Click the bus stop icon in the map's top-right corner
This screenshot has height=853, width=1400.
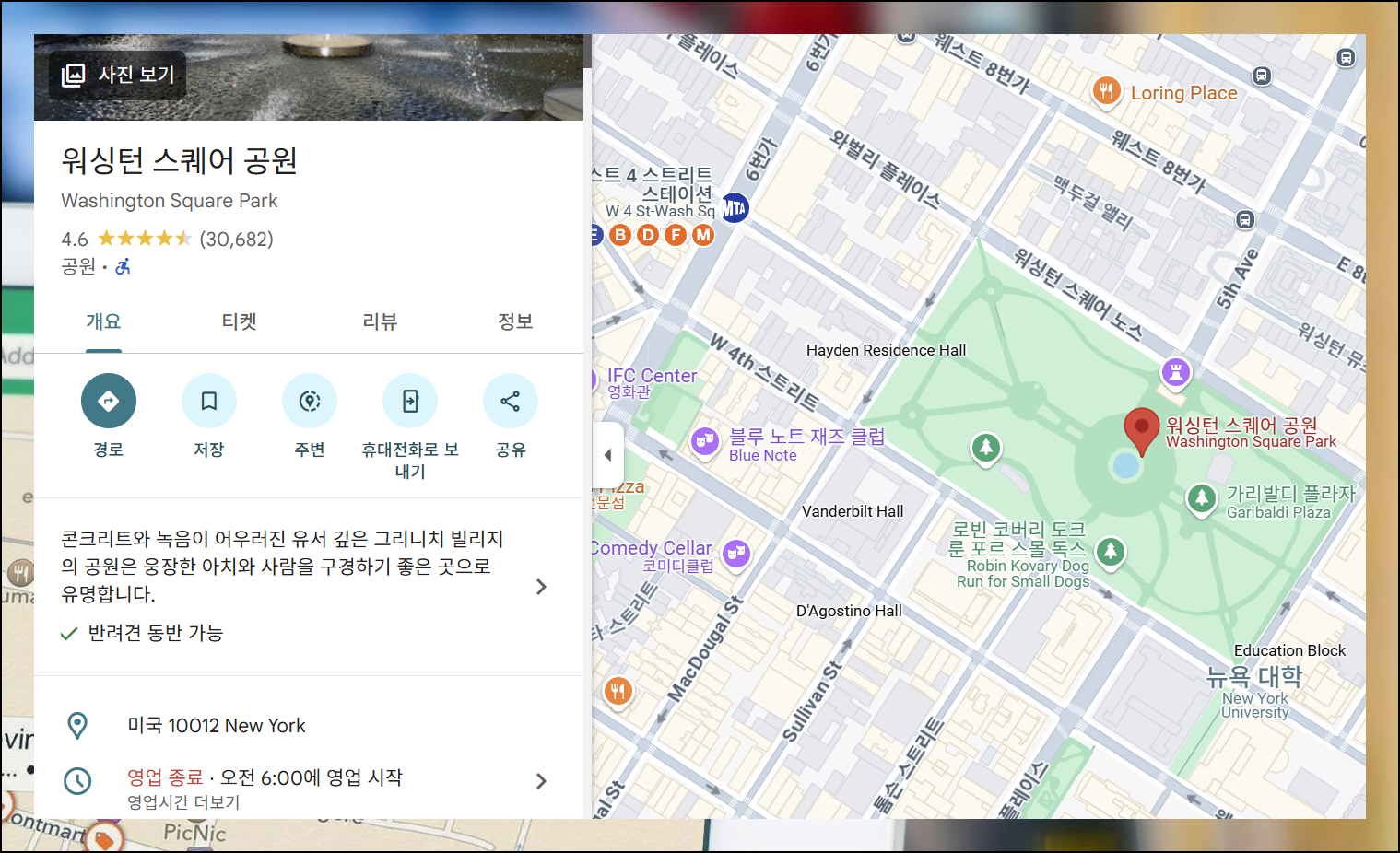tap(1346, 58)
